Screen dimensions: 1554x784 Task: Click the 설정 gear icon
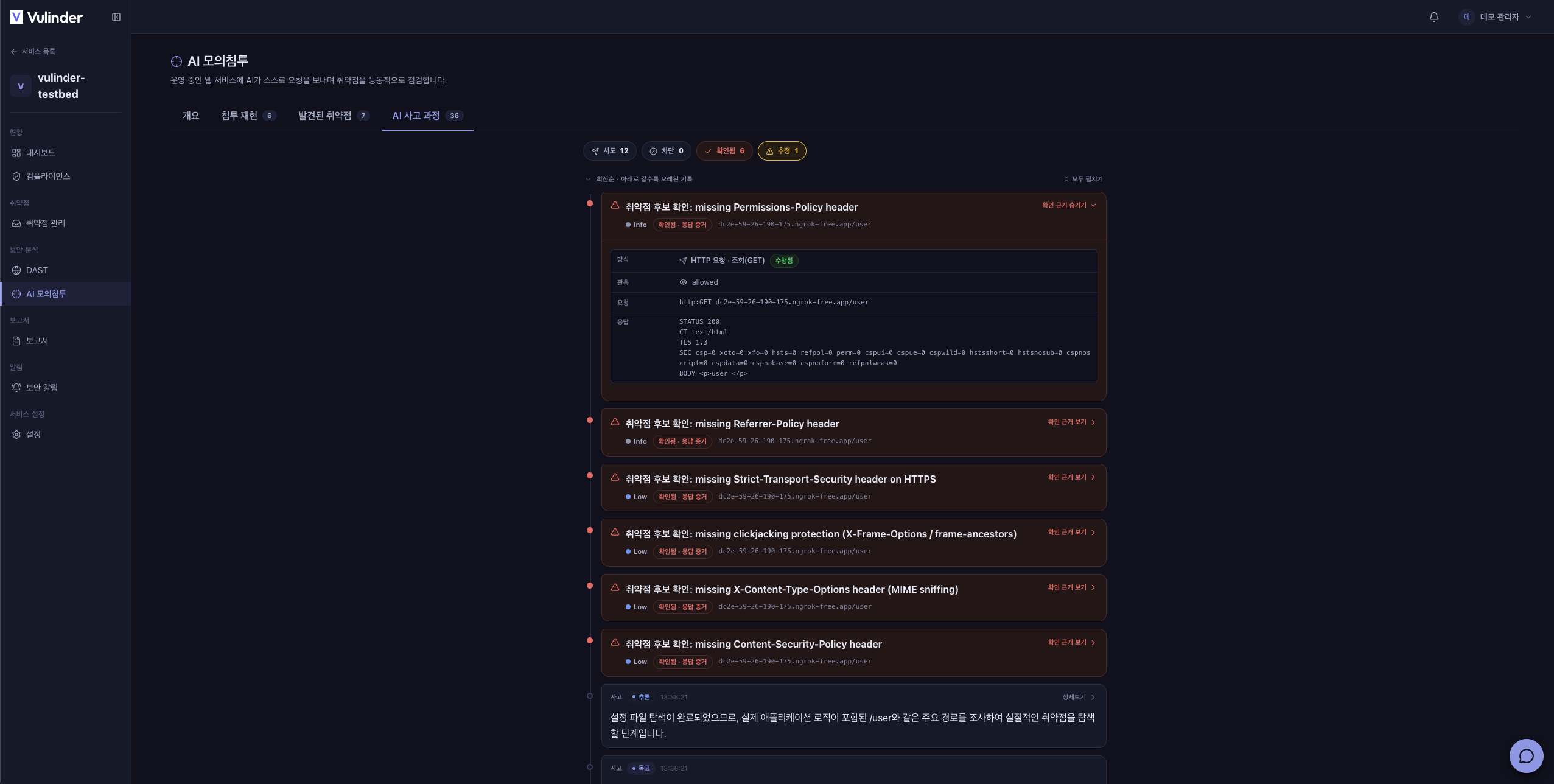16,435
